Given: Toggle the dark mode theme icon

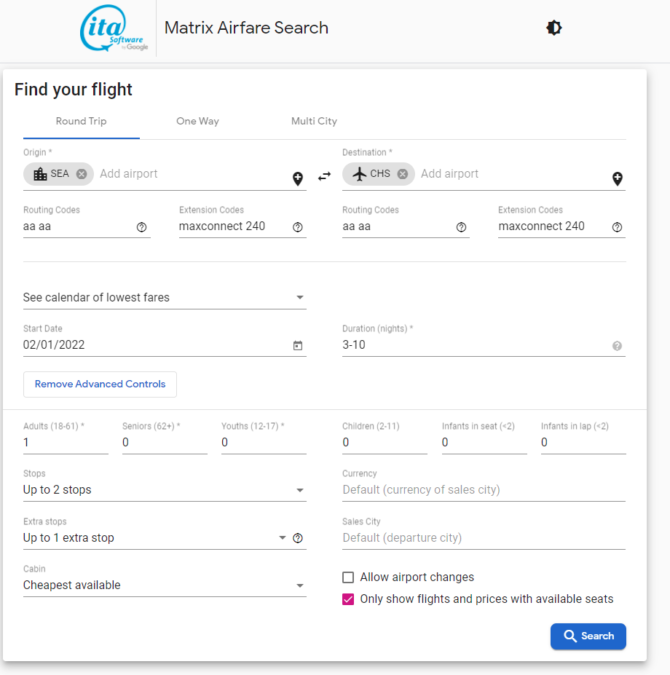Looking at the screenshot, I should 554,28.
